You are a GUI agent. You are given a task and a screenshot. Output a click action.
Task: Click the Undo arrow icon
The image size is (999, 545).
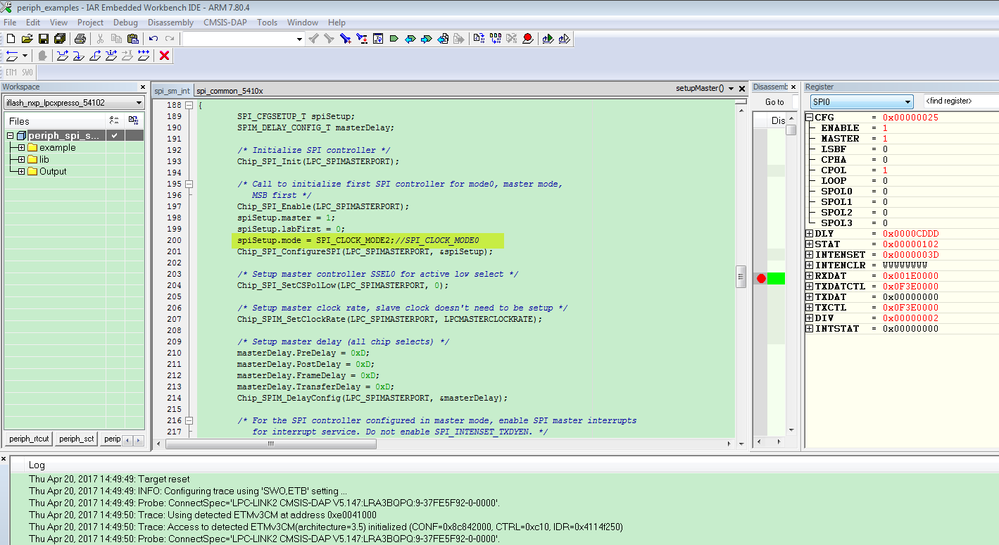153,39
